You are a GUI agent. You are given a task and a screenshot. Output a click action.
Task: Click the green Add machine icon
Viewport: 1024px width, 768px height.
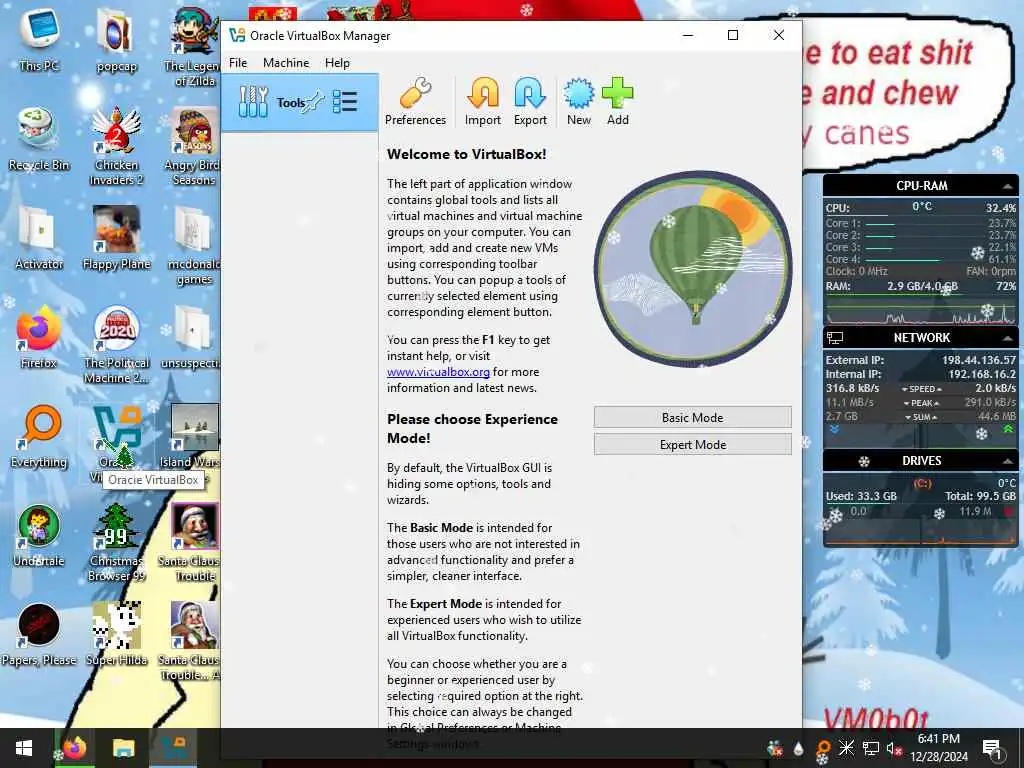pyautogui.click(x=617, y=101)
